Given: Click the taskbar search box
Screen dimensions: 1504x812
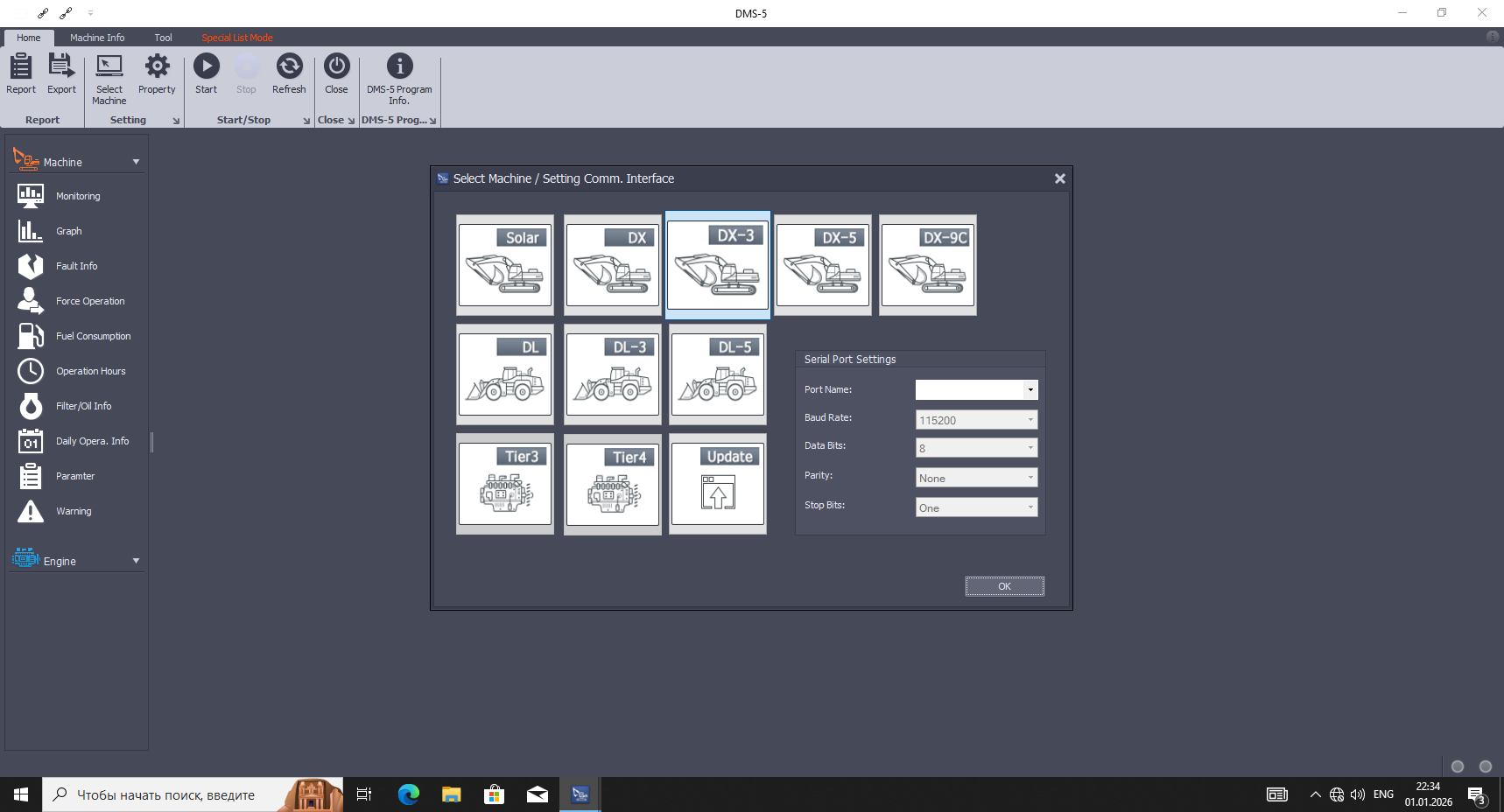Looking at the screenshot, I should click(x=193, y=794).
